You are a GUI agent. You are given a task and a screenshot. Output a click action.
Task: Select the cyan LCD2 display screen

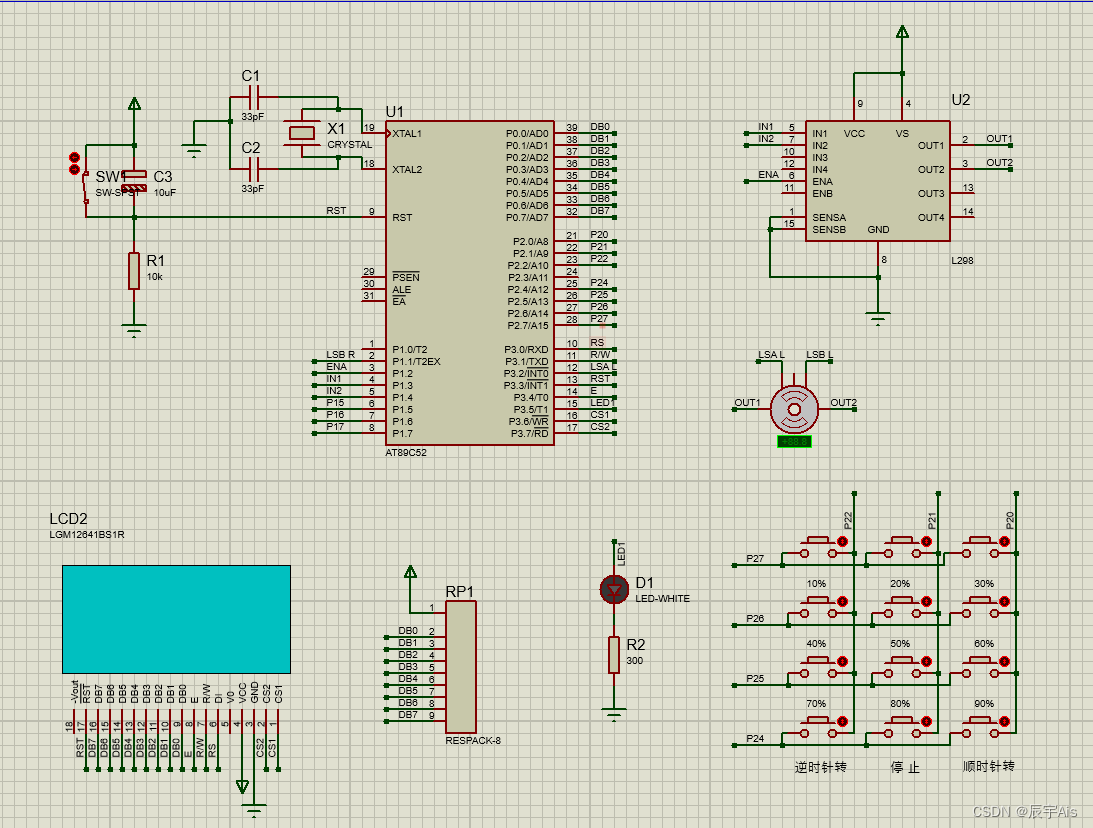point(176,620)
